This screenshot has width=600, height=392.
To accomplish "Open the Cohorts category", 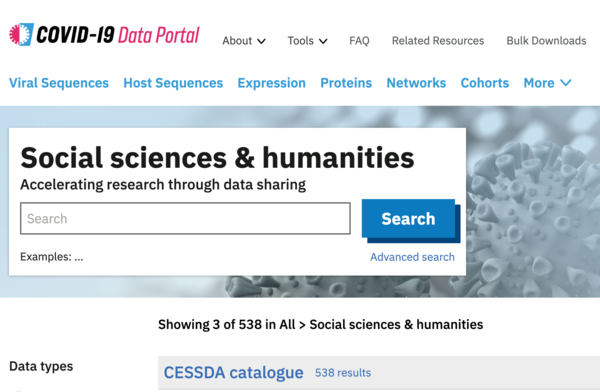I will (x=484, y=83).
